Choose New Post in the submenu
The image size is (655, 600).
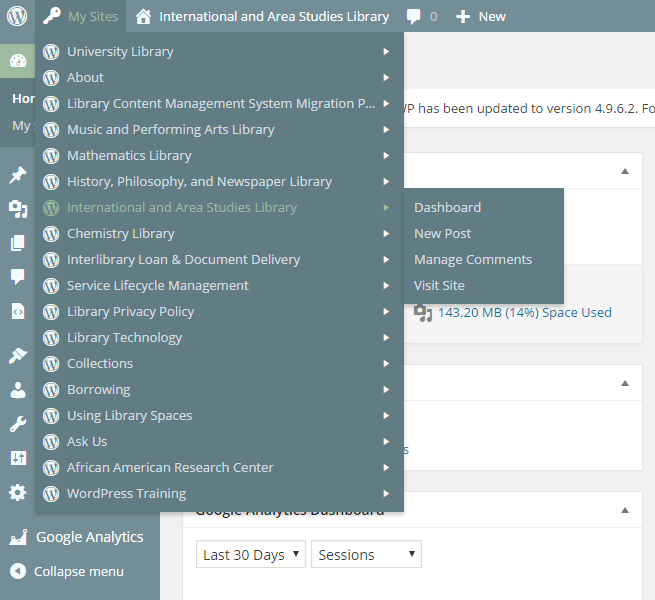pyautogui.click(x=442, y=234)
